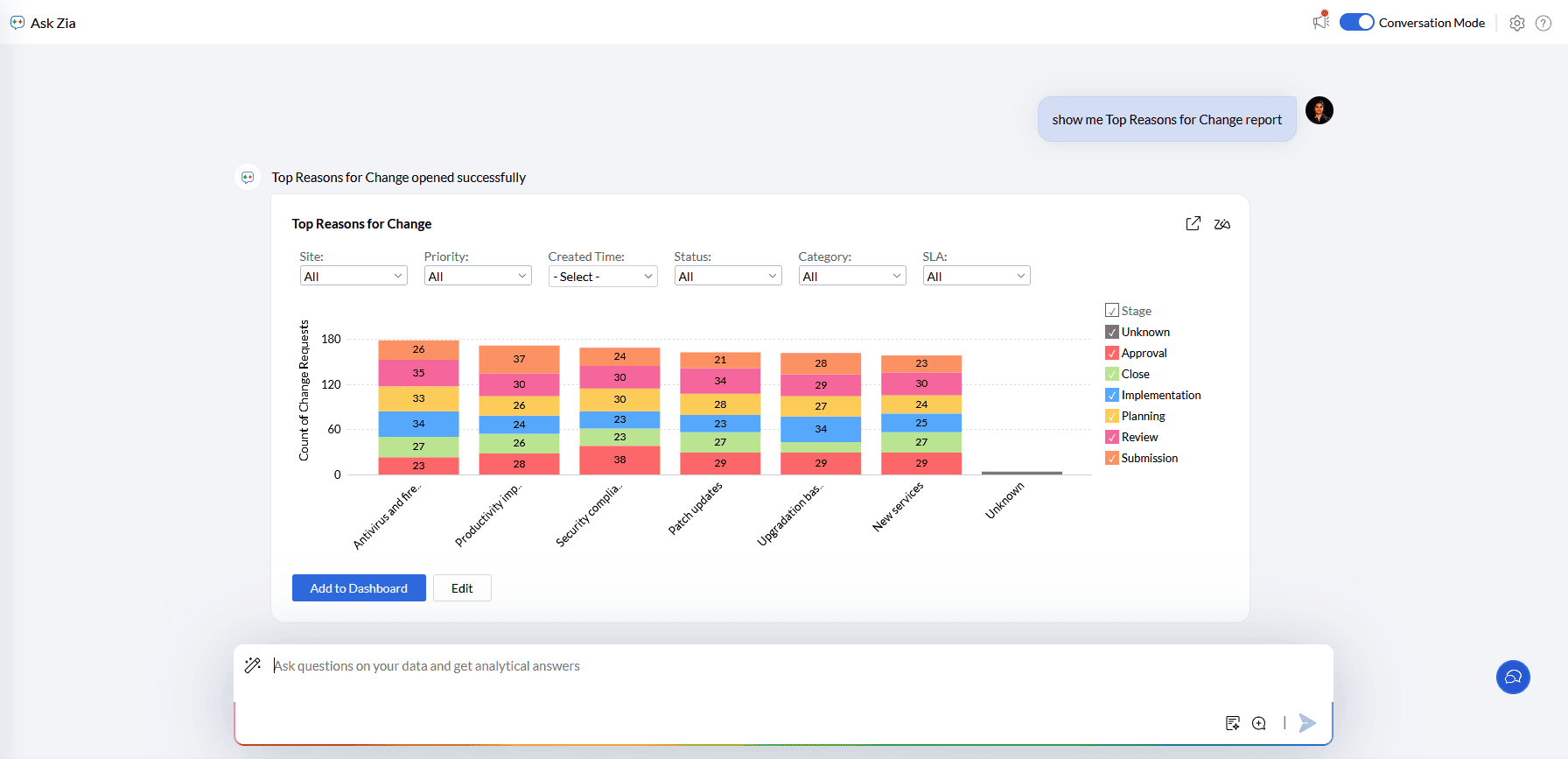Image resolution: width=1568 pixels, height=759 pixels.
Task: Uncheck the Implementation legend checkbox
Action: click(x=1112, y=395)
